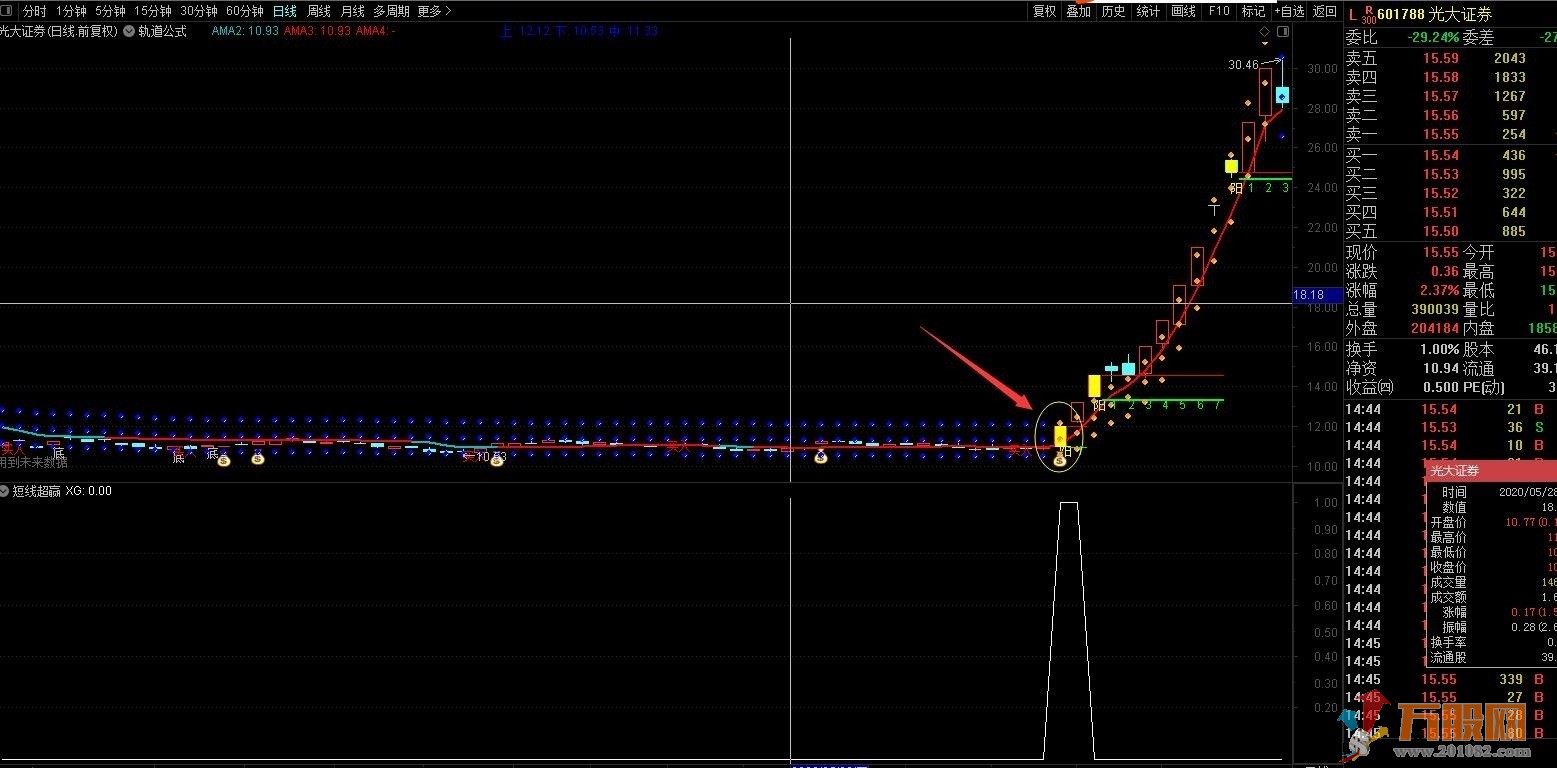Click stock code 601788
The height and width of the screenshot is (768, 1557).
point(1402,14)
